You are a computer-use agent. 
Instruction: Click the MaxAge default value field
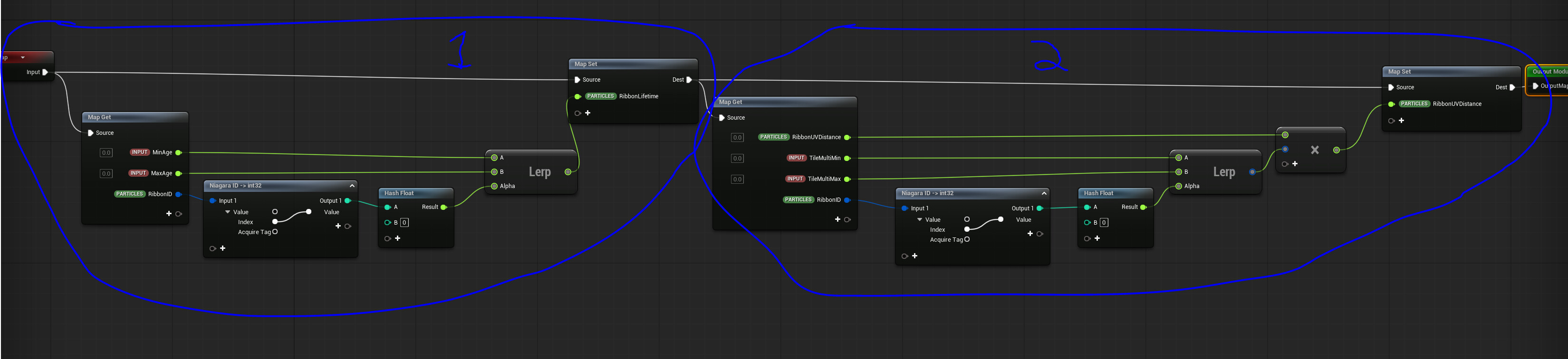tap(106, 174)
